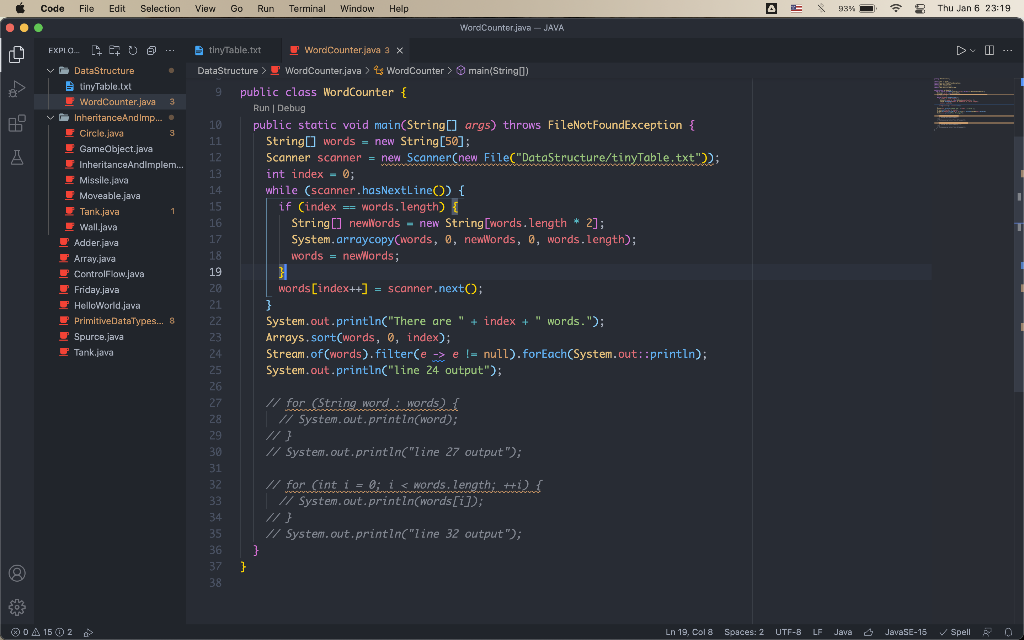The height and width of the screenshot is (640, 1024).
Task: Open the Manage settings gear
Action: pos(16,607)
